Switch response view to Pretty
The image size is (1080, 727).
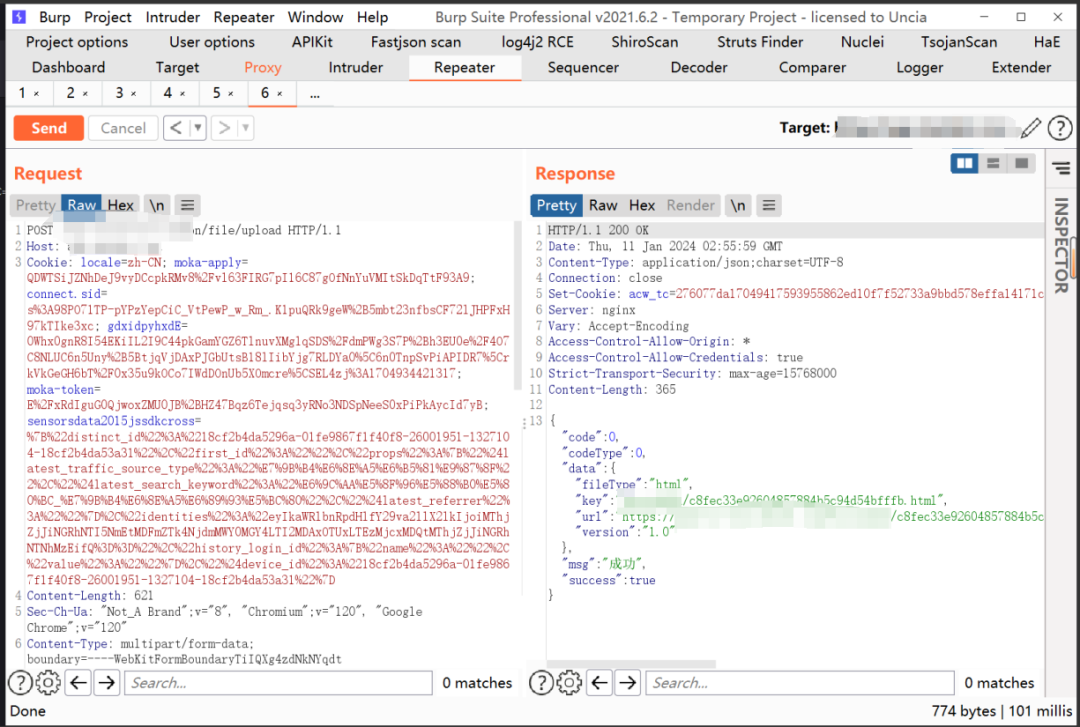pos(556,205)
